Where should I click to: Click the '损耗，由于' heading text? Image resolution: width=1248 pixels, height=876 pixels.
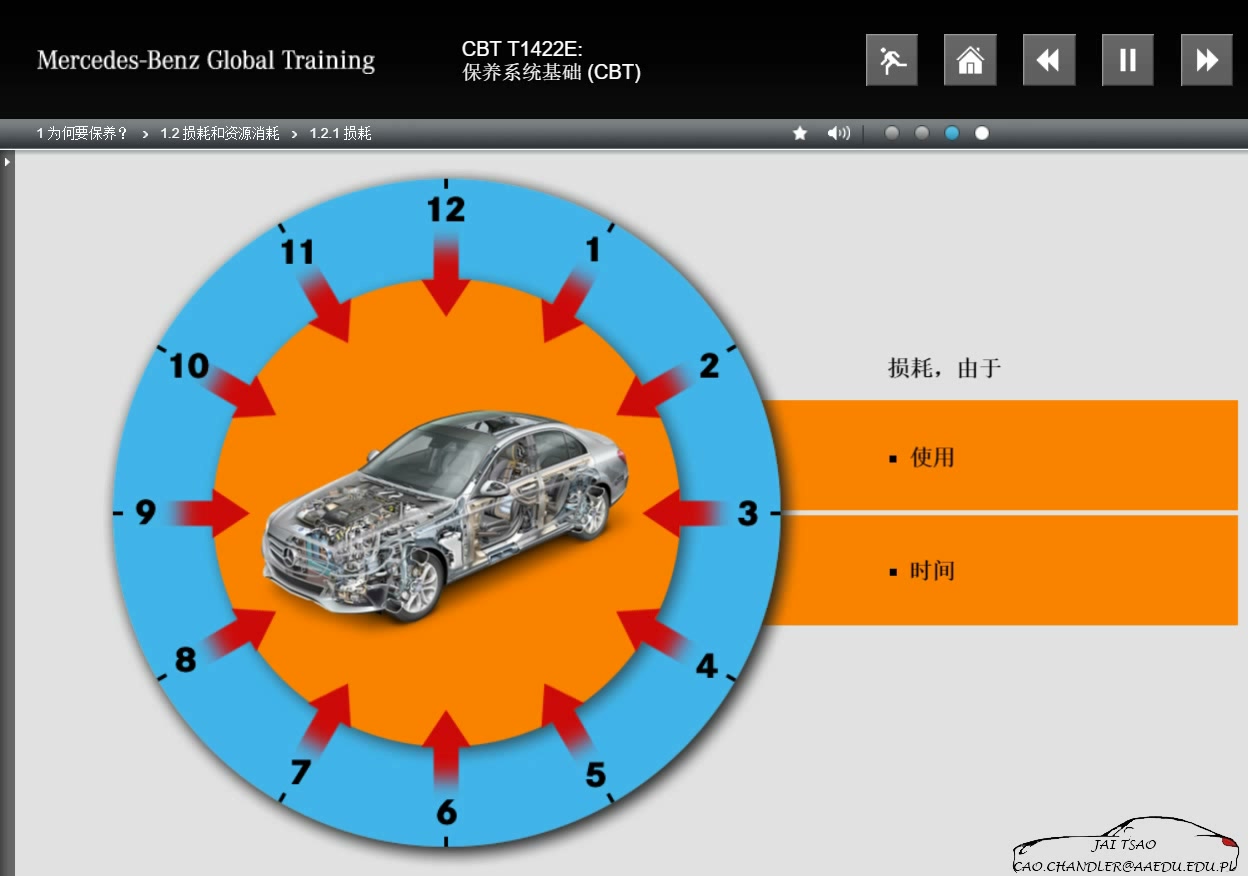(944, 368)
